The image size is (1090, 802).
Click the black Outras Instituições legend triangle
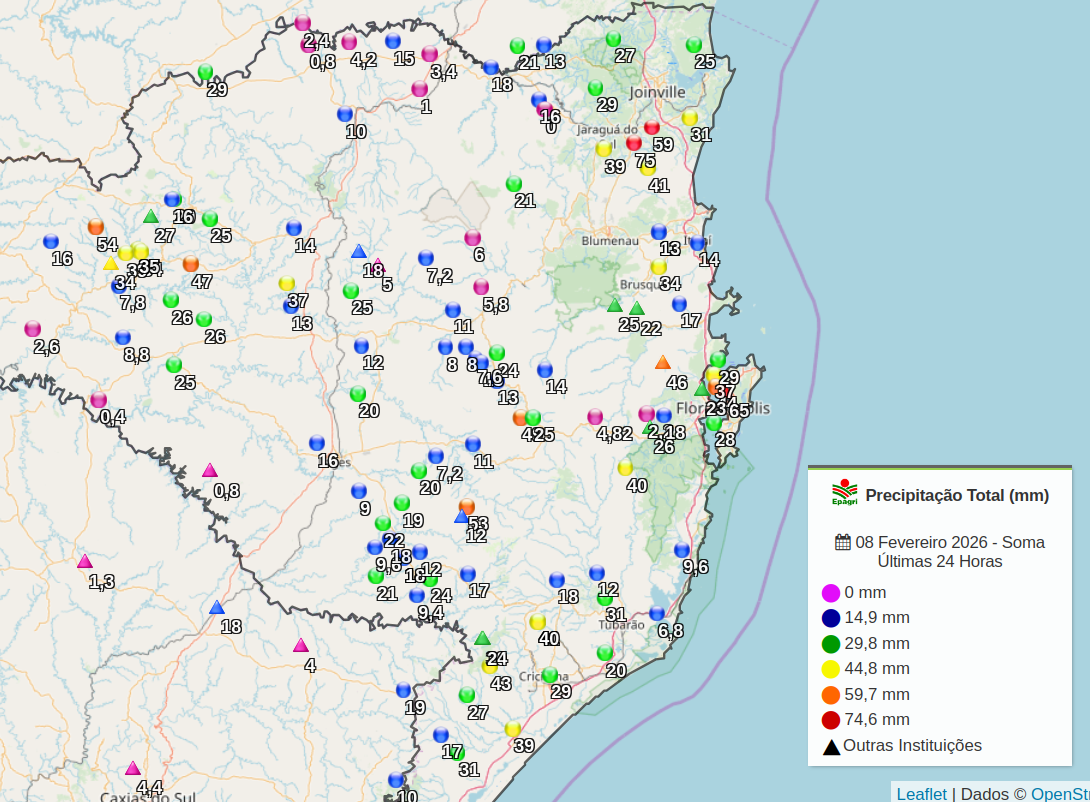[831, 746]
